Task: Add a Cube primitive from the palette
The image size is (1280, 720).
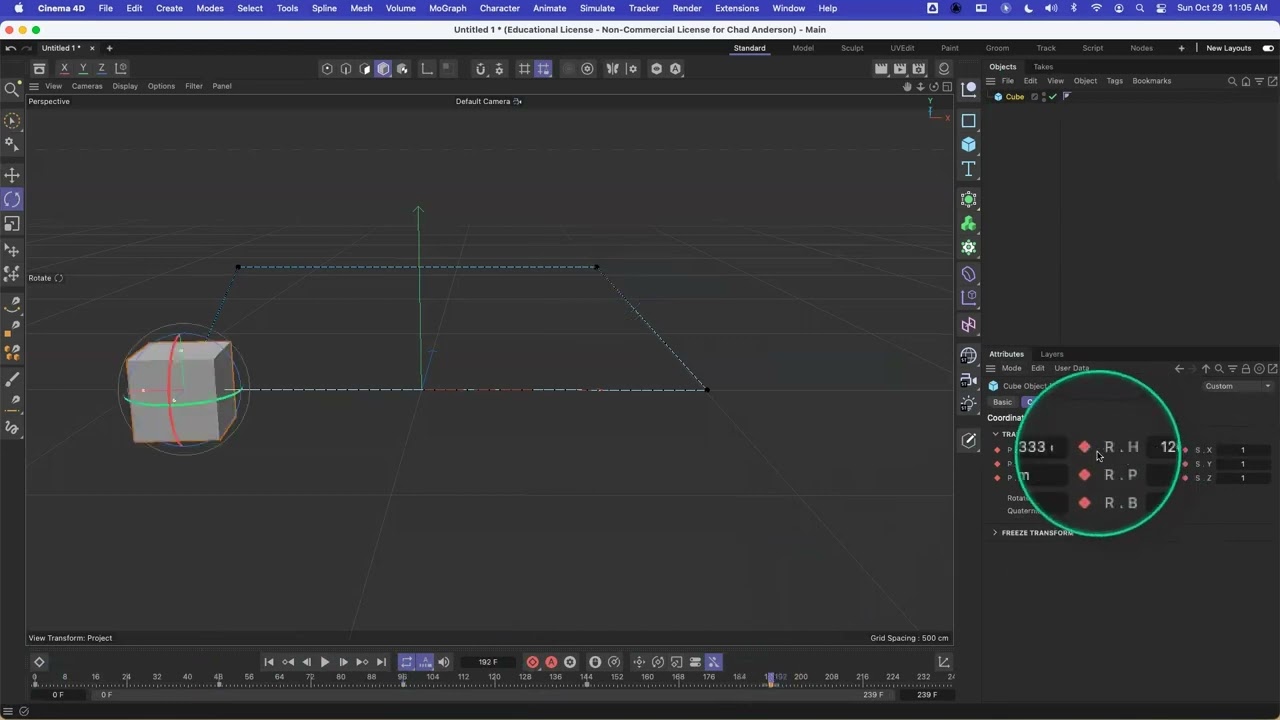Action: click(968, 145)
